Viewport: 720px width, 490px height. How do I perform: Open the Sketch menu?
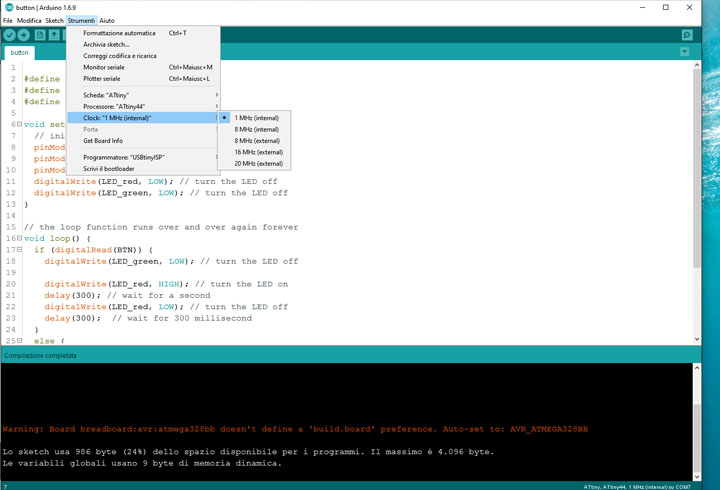click(x=54, y=21)
